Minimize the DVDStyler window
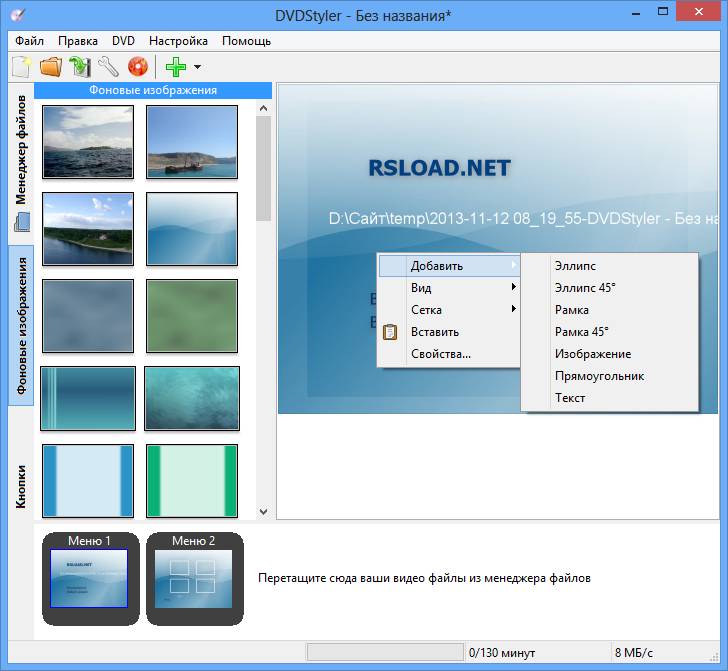Image resolution: width=728 pixels, height=671 pixels. click(636, 13)
